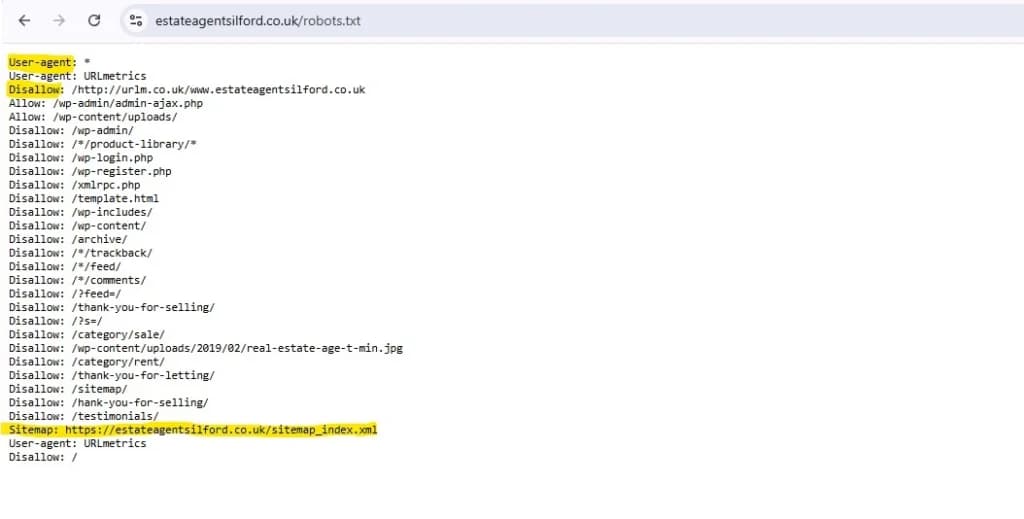Click 'Disallow: /archive/' line
1024x519 pixels.
pos(68,240)
